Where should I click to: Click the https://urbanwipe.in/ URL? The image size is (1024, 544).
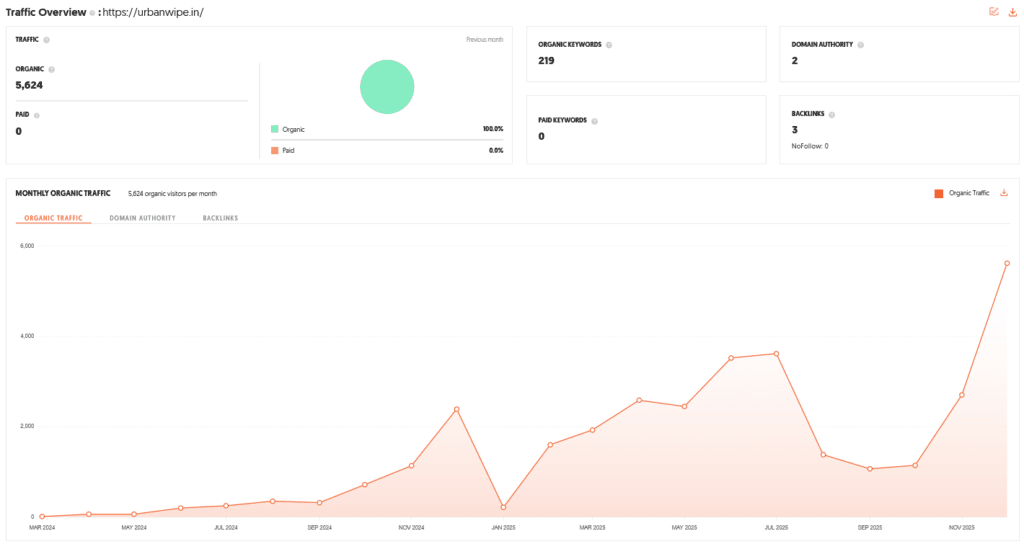(153, 12)
